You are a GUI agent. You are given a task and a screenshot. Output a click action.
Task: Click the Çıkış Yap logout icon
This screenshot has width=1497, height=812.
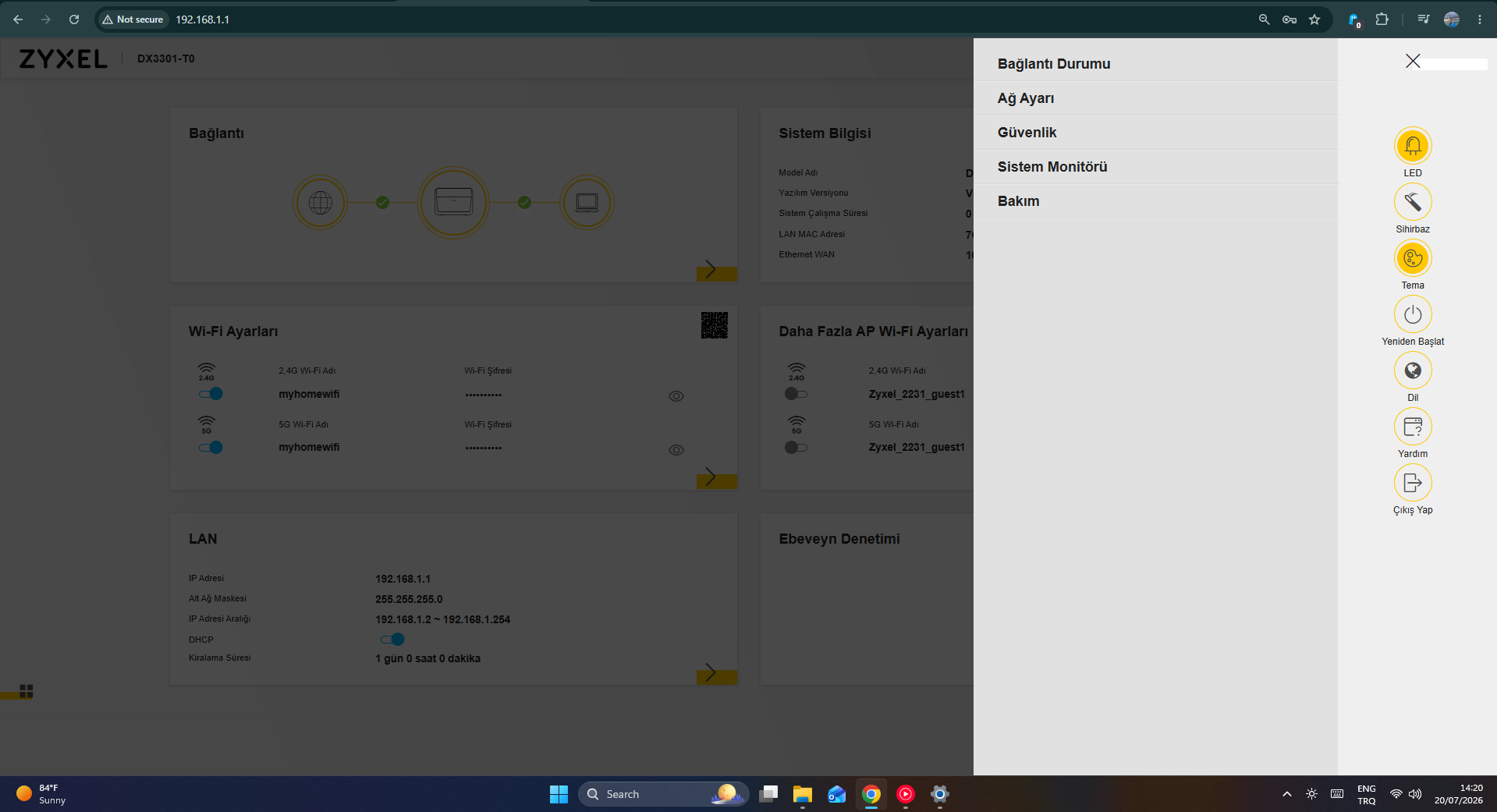[x=1413, y=483]
